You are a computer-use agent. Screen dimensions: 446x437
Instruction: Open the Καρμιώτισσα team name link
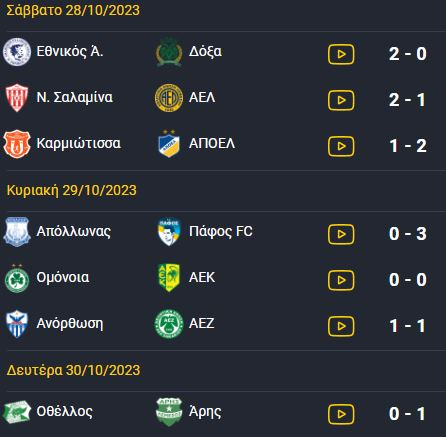79,143
